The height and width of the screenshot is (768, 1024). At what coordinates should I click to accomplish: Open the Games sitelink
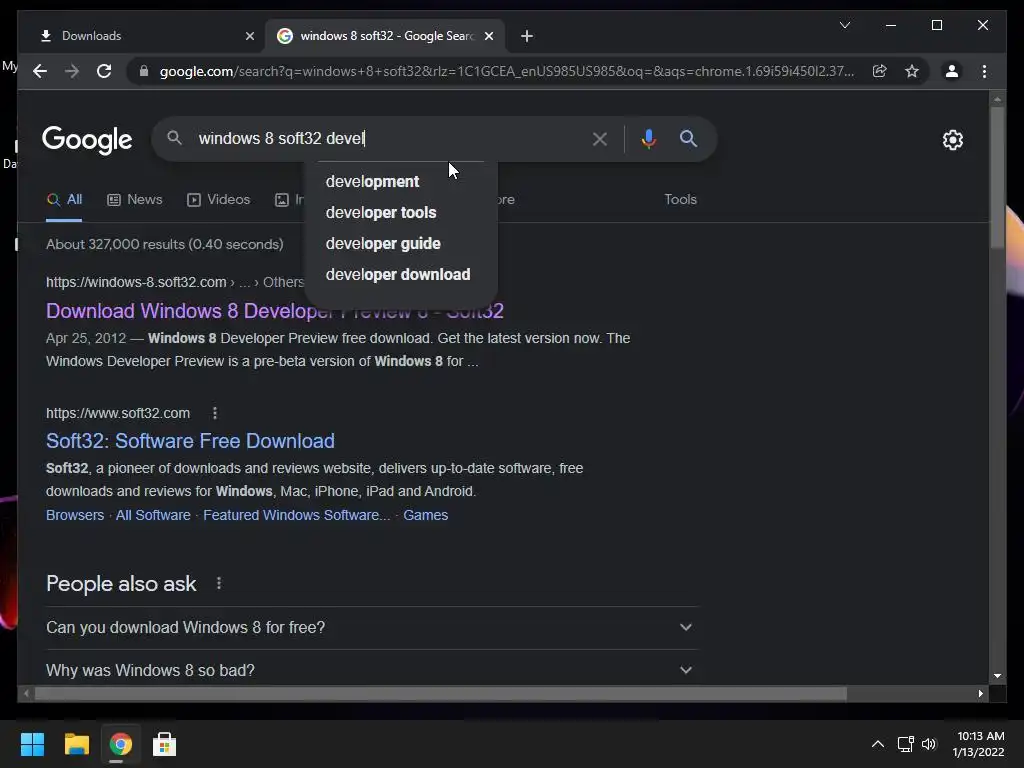coord(426,515)
